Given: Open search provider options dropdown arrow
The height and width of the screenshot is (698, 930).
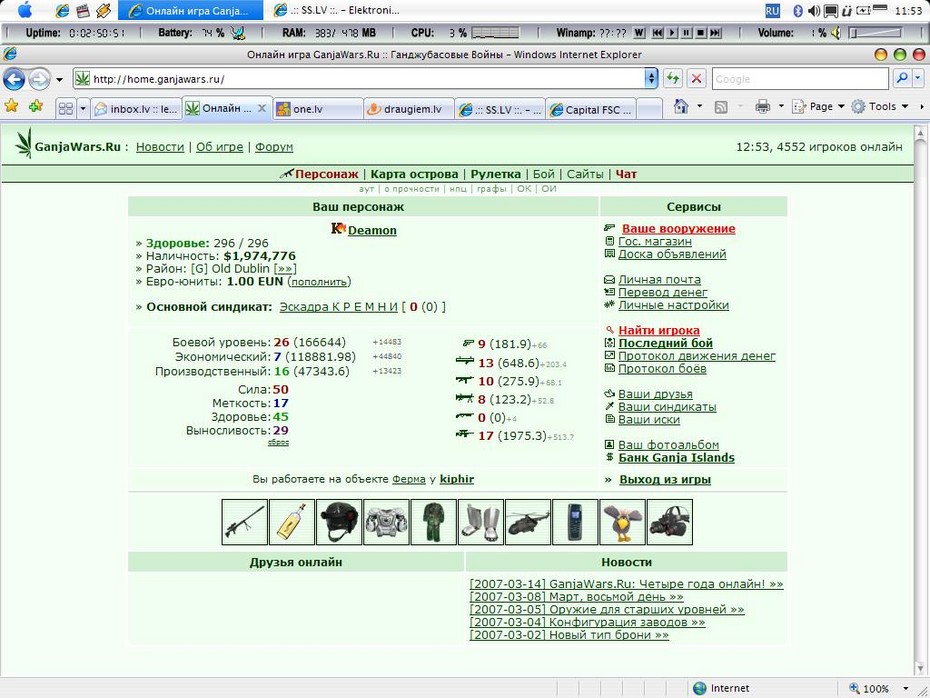Looking at the screenshot, I should [x=918, y=78].
